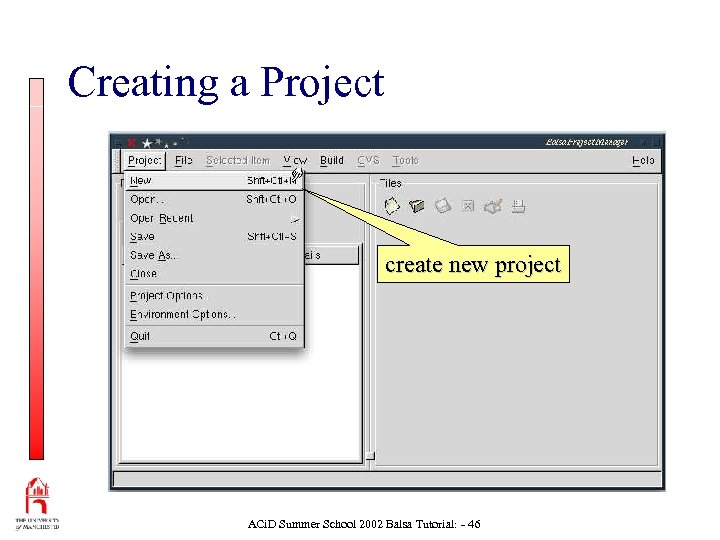
Task: Select Environment Options... in the menu
Action: coord(214,315)
